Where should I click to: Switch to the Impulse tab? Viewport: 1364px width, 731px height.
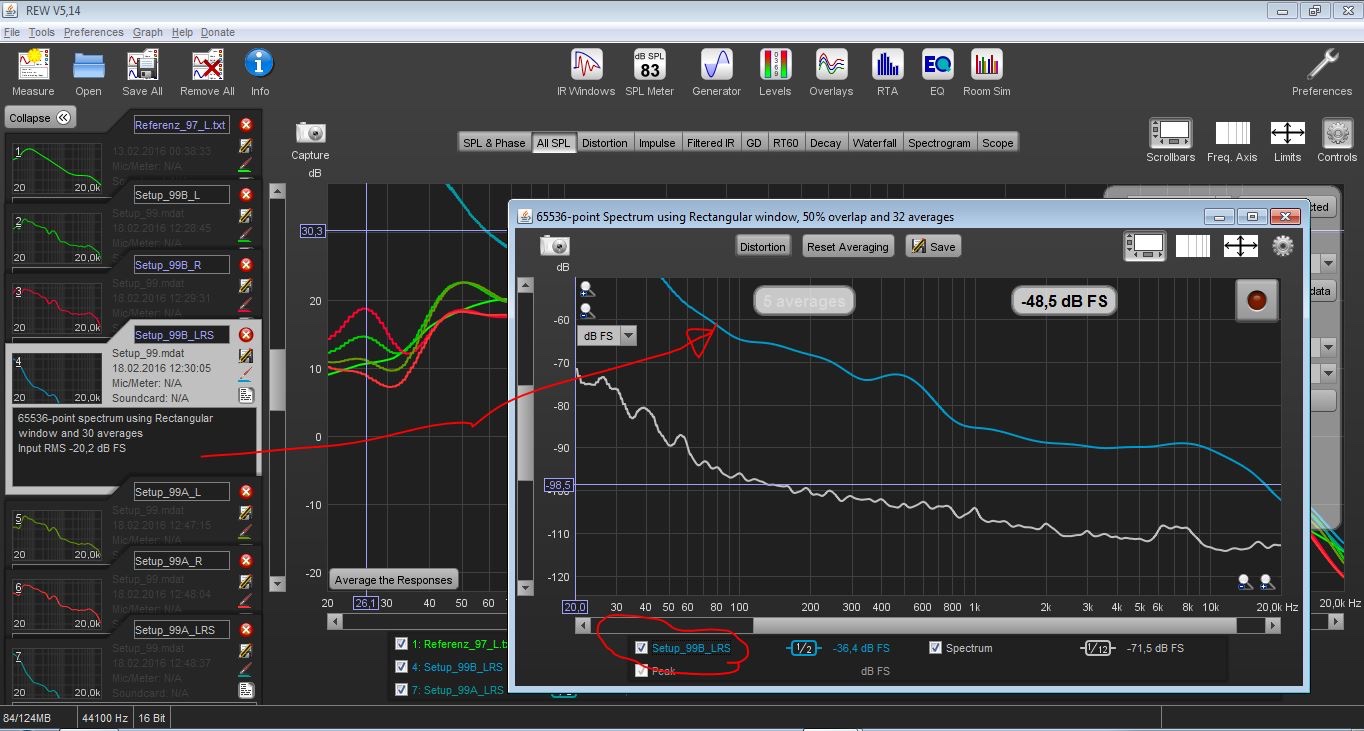point(657,143)
